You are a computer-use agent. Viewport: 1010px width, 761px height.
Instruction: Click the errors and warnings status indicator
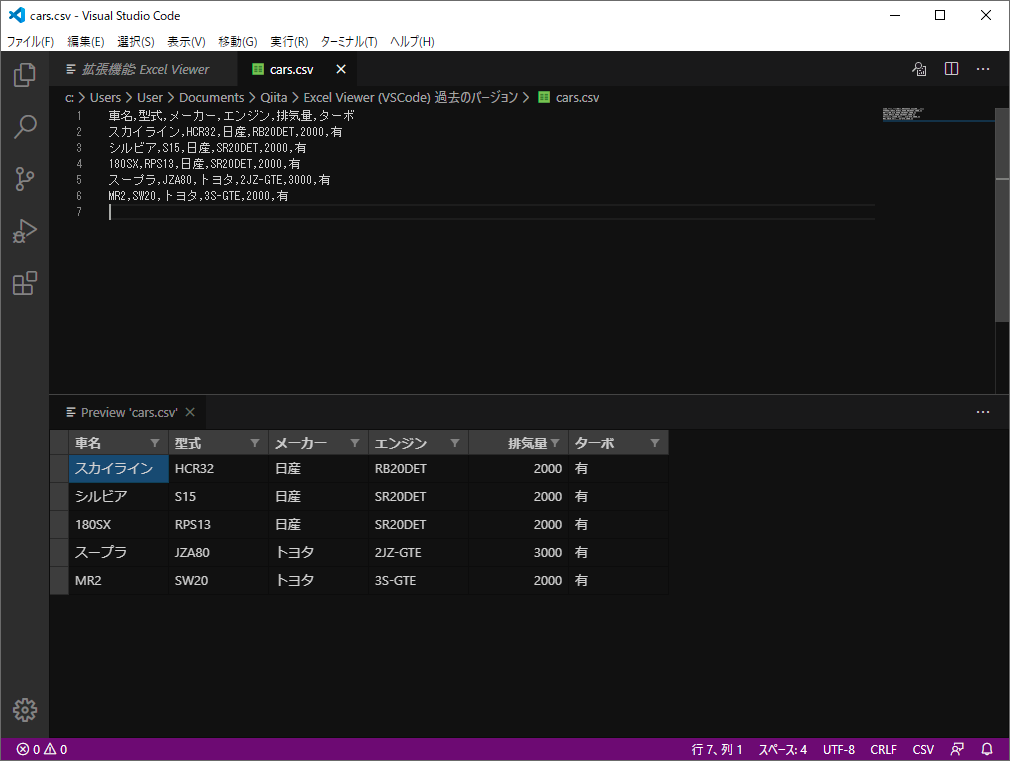(x=42, y=749)
